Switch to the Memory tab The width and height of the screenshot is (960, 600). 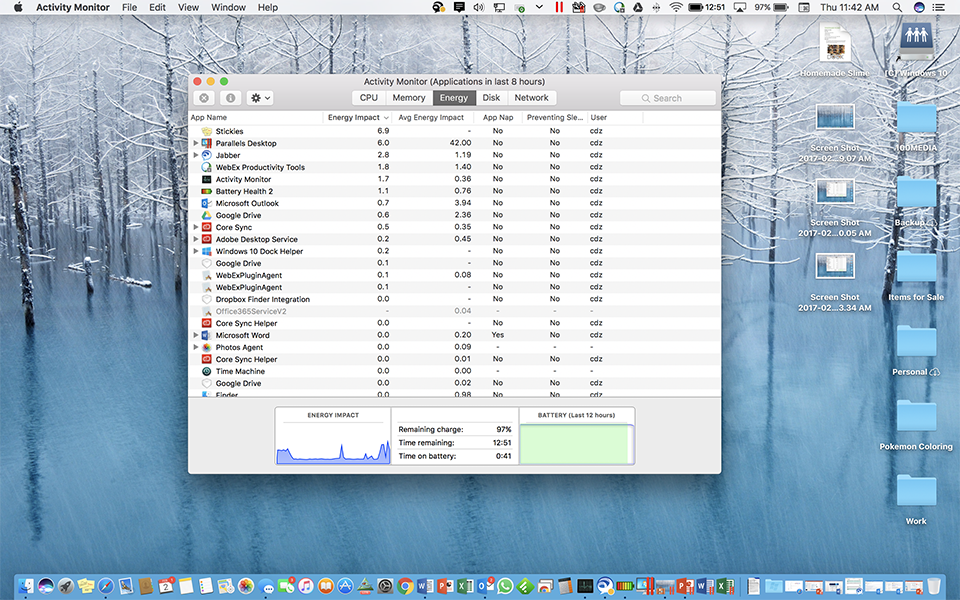click(x=408, y=98)
